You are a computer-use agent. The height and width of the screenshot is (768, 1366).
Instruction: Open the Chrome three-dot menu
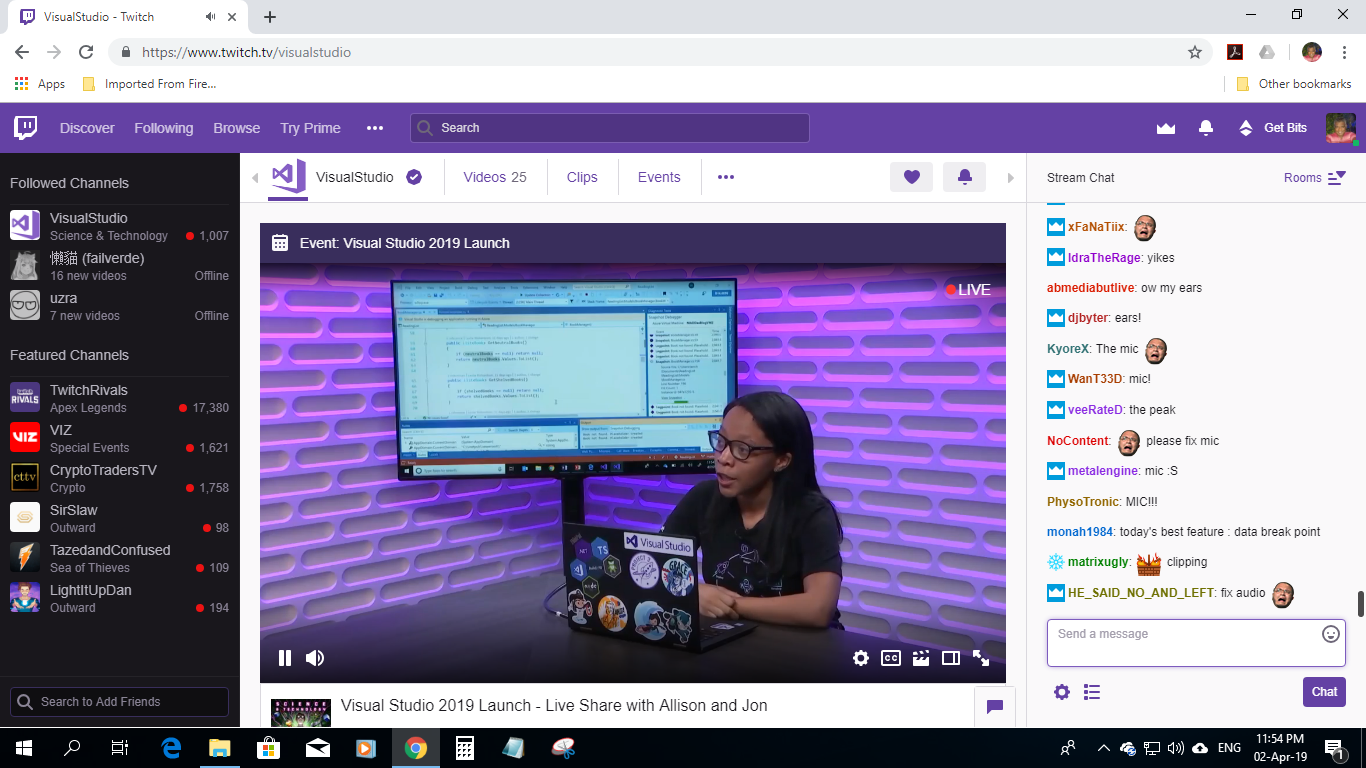(1344, 52)
